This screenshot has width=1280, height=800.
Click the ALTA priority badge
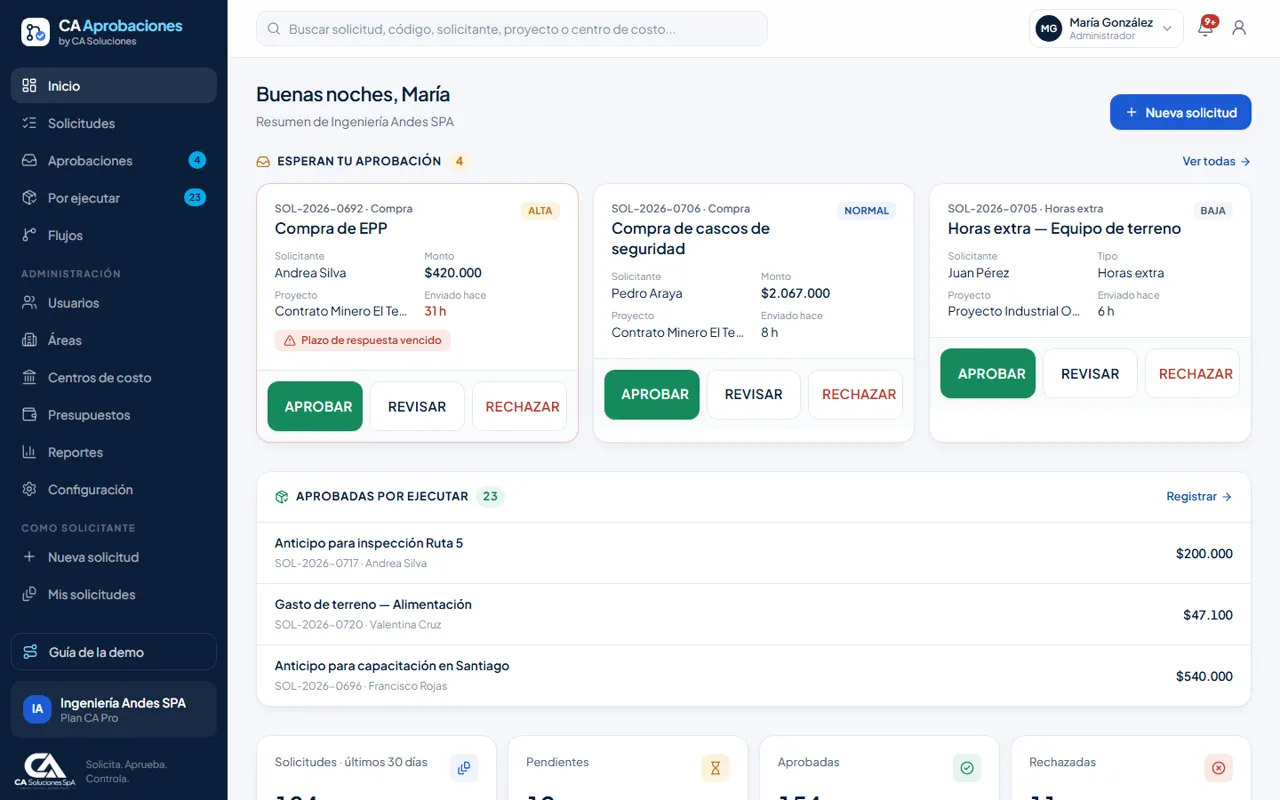pos(540,211)
